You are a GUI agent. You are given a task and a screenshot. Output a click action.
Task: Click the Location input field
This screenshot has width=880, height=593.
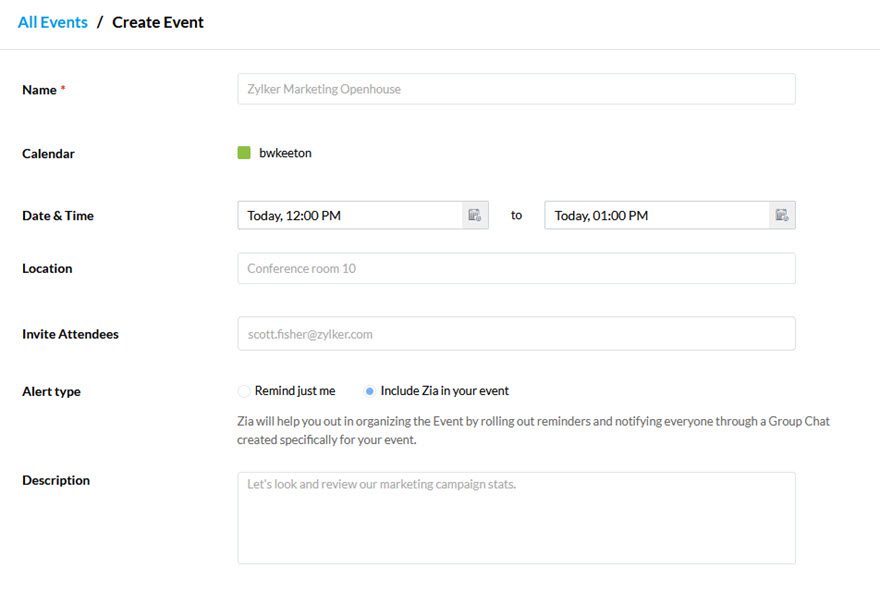[x=516, y=267]
